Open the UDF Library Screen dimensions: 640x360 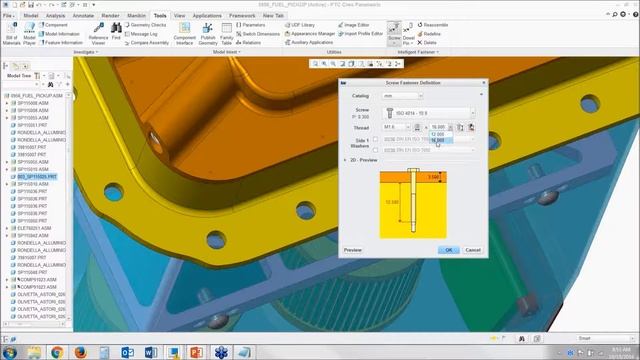300,25
